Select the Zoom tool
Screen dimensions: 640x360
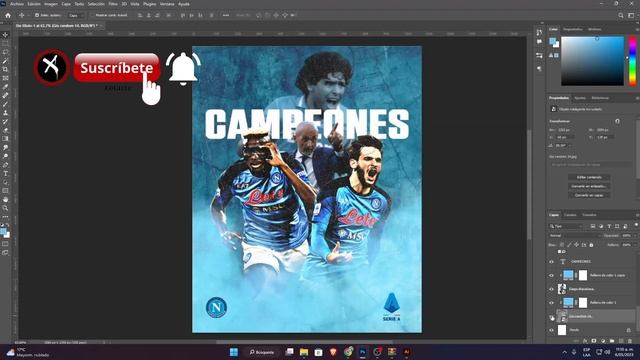point(5,208)
